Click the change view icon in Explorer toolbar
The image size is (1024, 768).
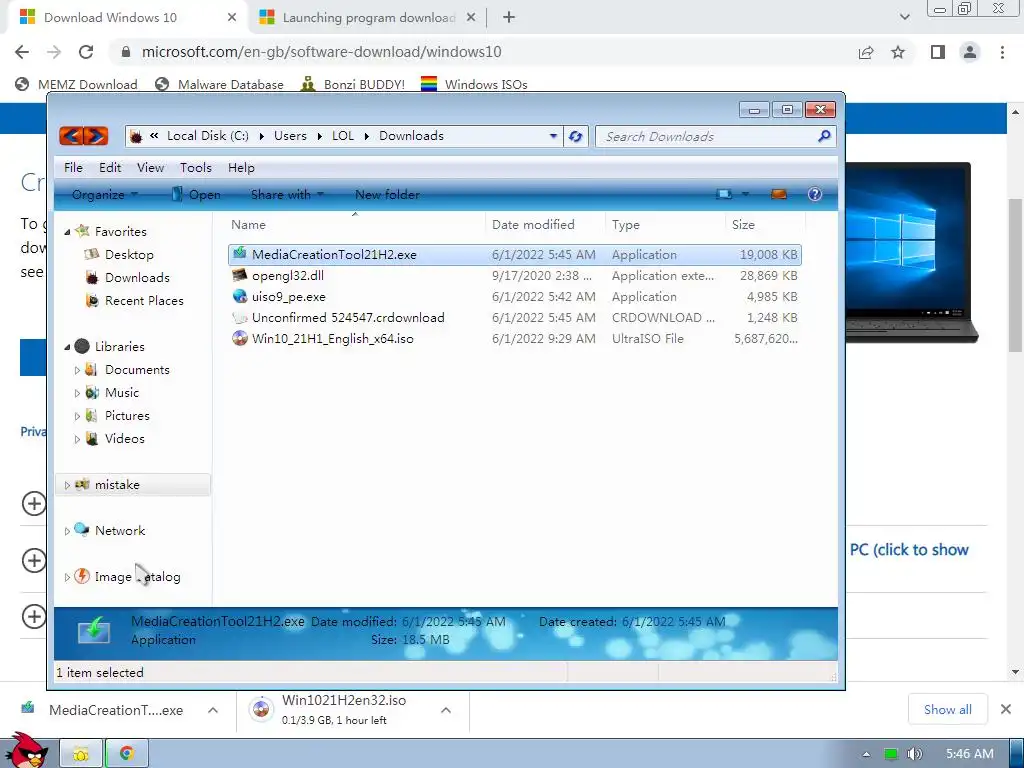[724, 194]
